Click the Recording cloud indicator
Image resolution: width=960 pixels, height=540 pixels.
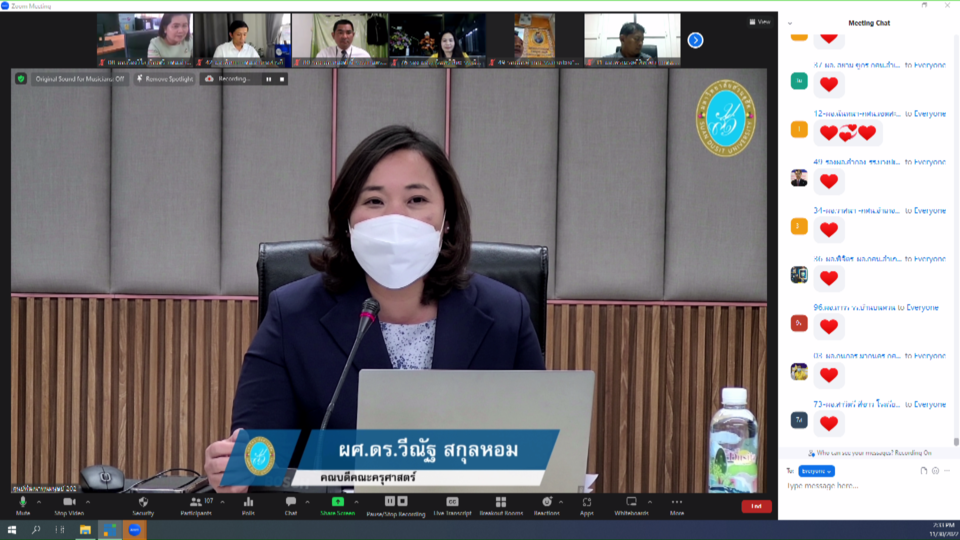point(228,79)
